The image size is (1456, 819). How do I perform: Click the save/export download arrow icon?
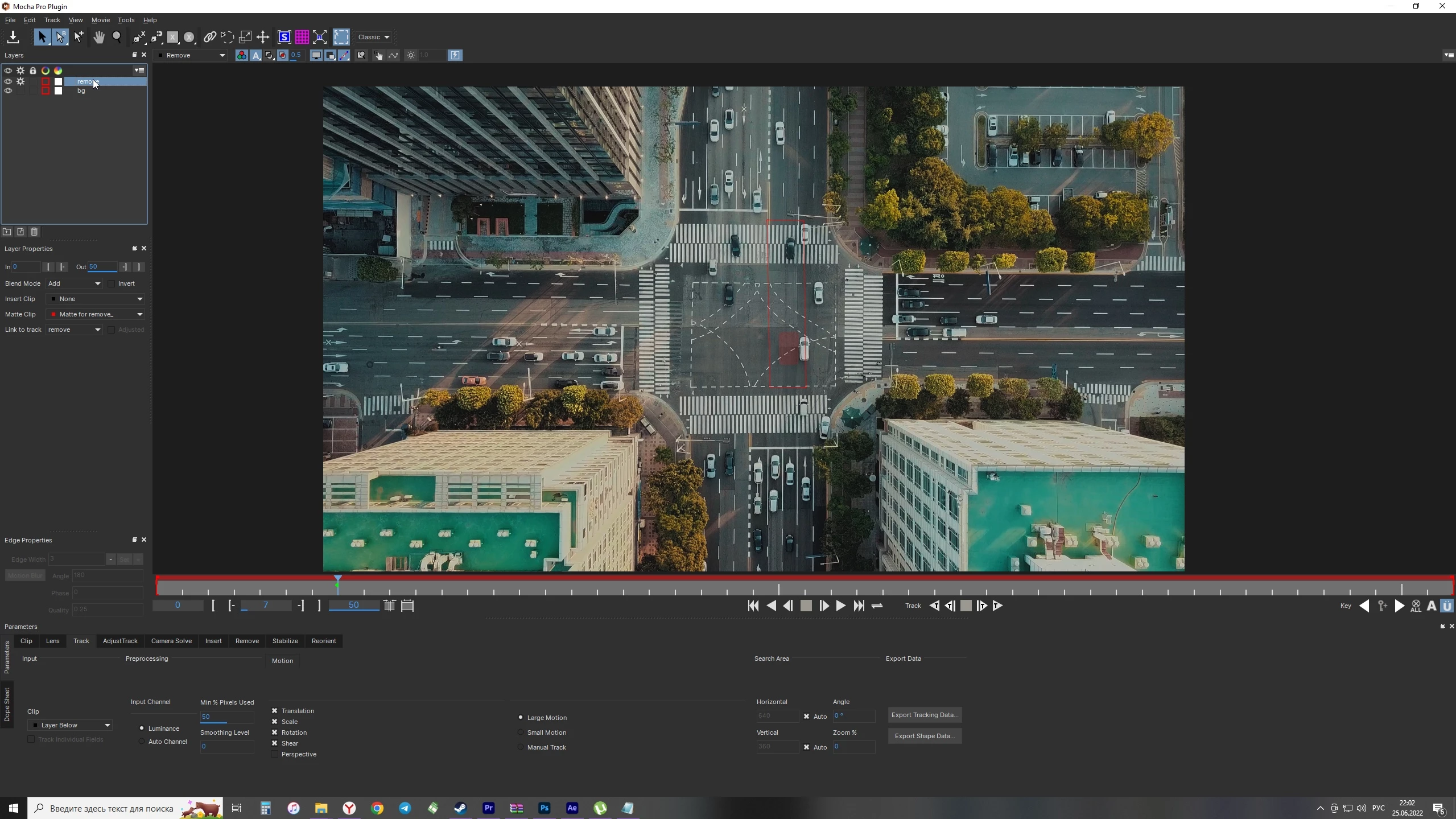pos(13,38)
